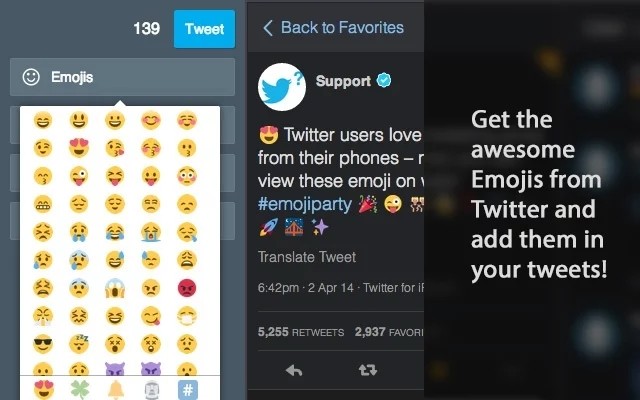Screen dimensions: 640x400
Task: Choose the sleeping zzz face emoji
Action: [x=79, y=344]
